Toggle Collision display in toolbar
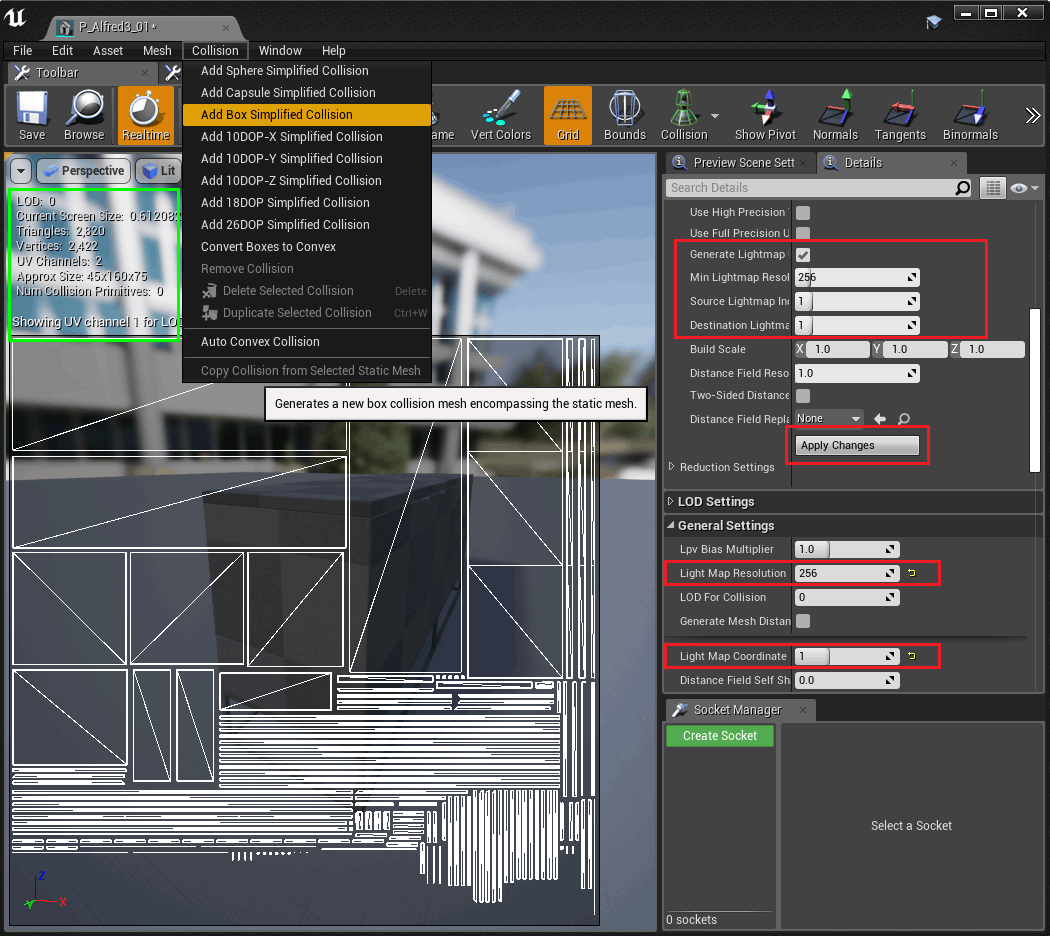This screenshot has width=1050, height=936. (x=684, y=115)
